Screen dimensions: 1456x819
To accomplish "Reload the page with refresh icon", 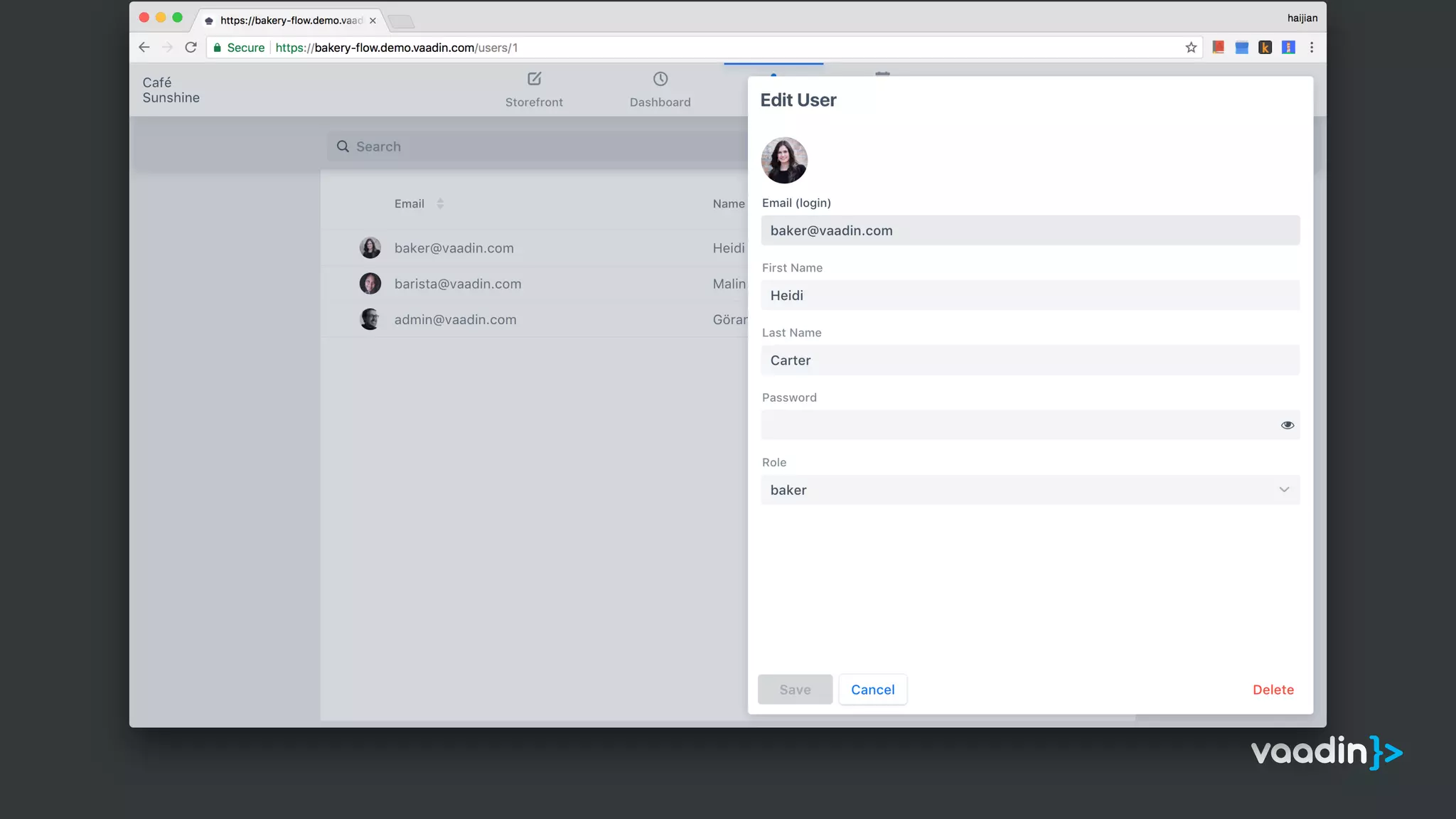I will 191,48.
